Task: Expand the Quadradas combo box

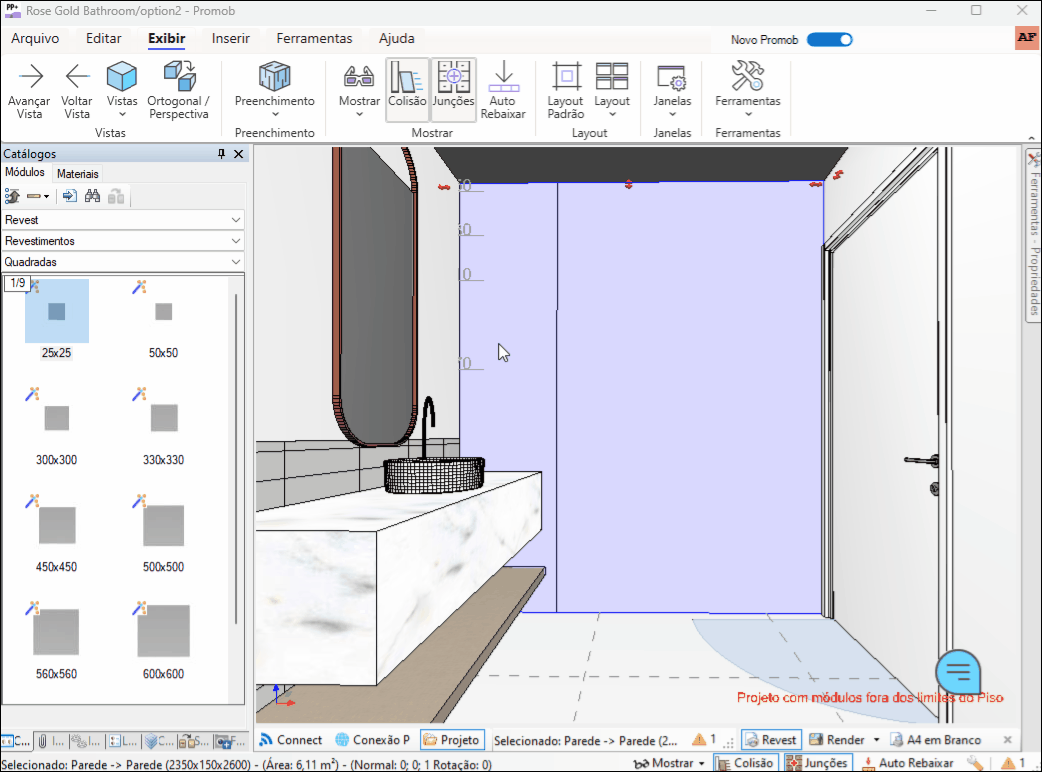Action: [123, 262]
